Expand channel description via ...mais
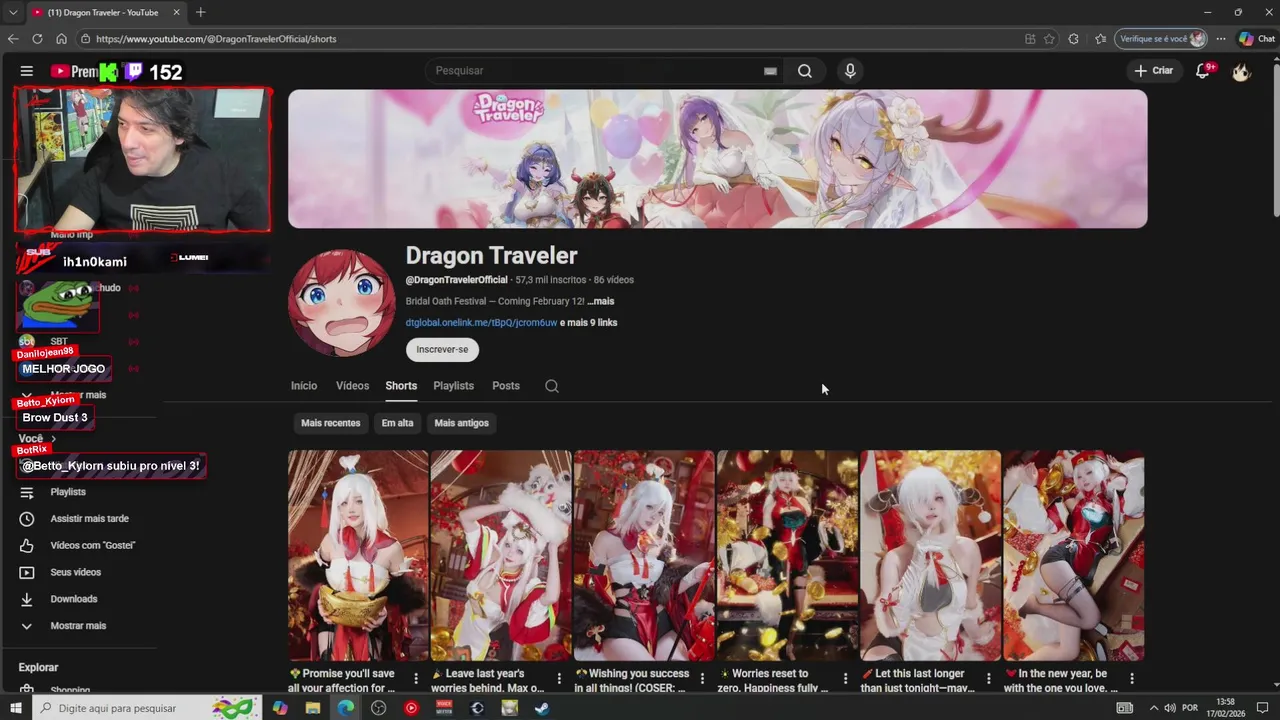1280x720 pixels. tap(600, 301)
